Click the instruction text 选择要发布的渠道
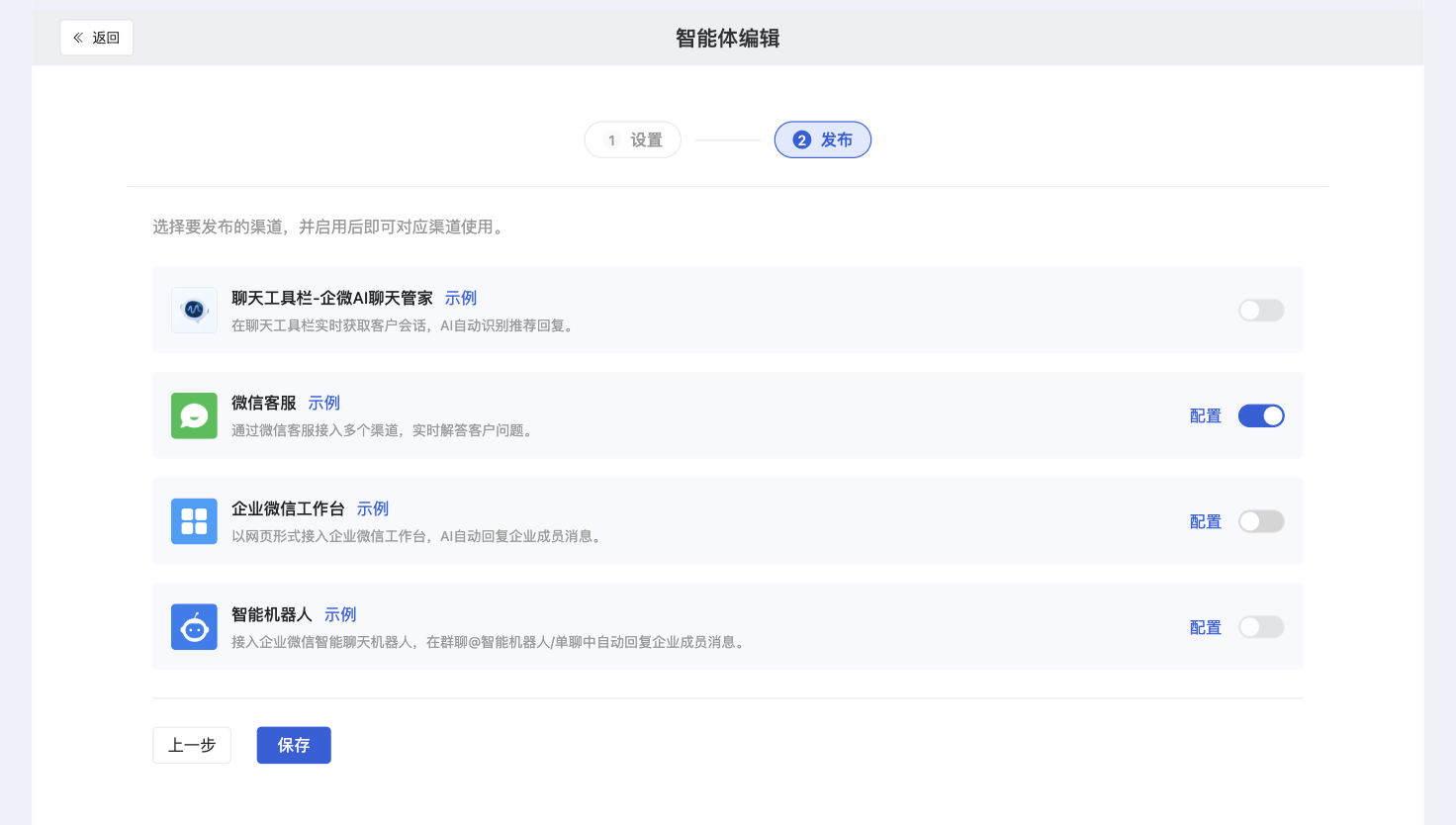 coord(330,227)
